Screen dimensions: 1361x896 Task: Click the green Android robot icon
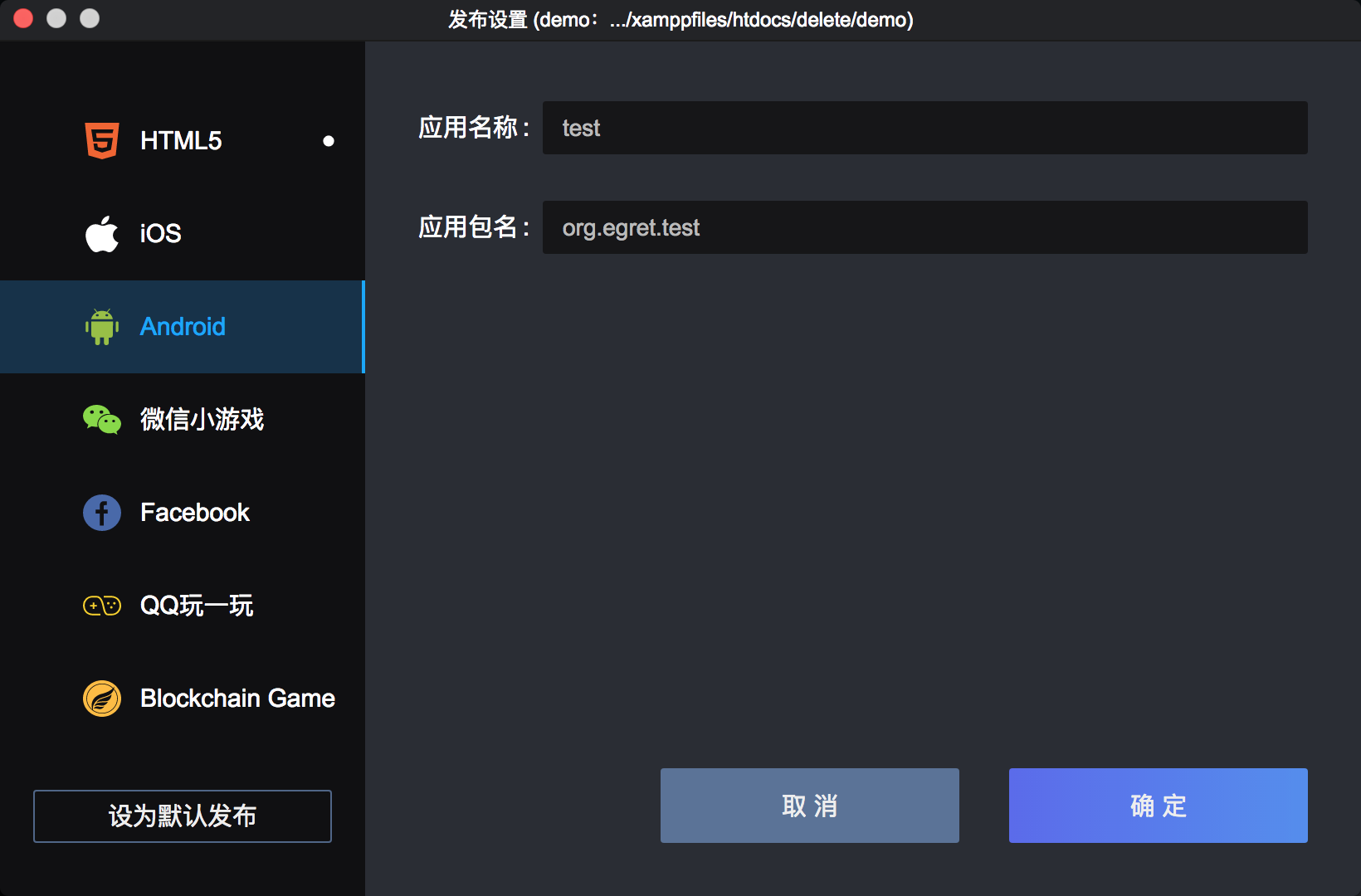pyautogui.click(x=102, y=327)
